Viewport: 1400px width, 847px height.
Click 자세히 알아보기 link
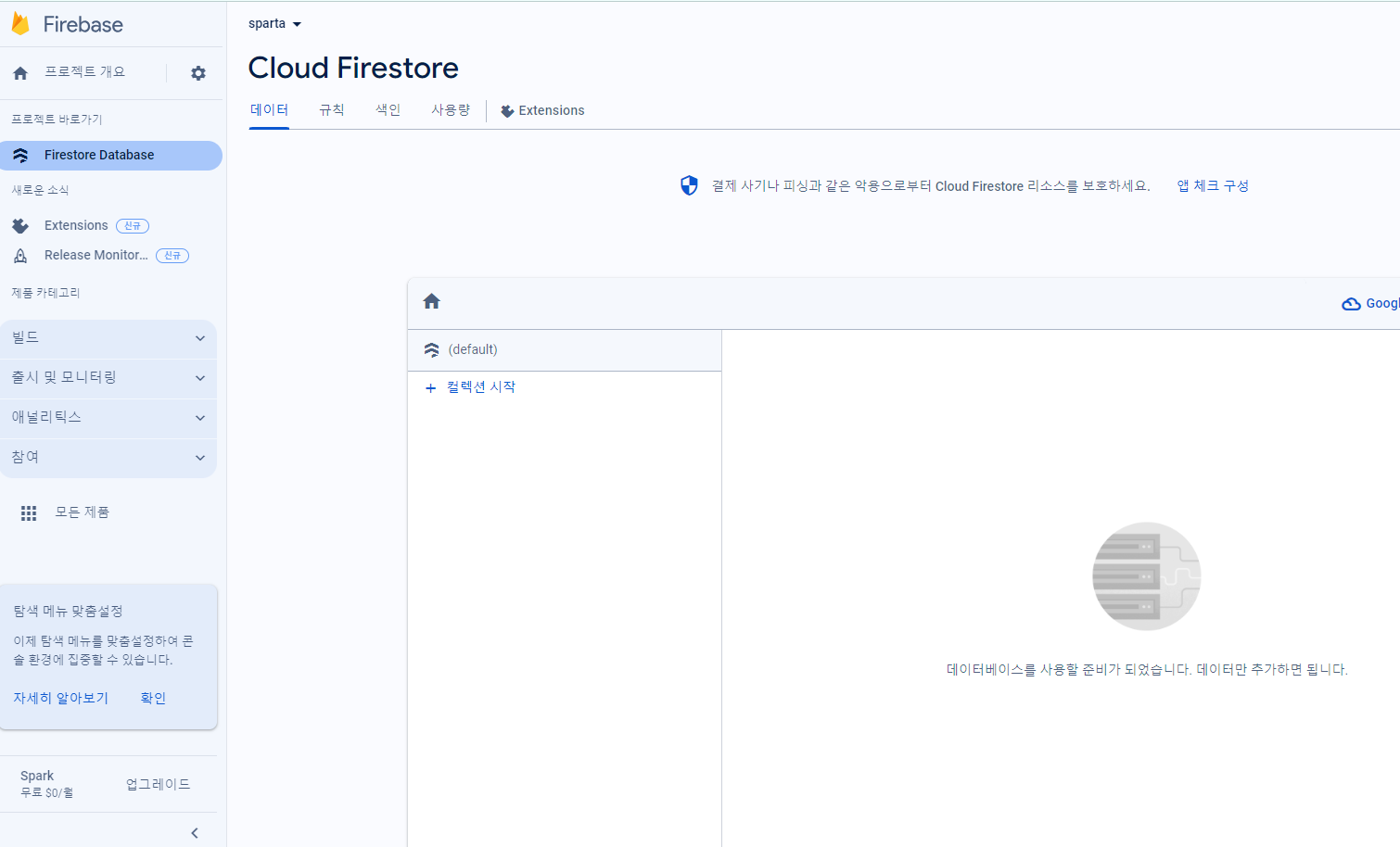point(61,698)
